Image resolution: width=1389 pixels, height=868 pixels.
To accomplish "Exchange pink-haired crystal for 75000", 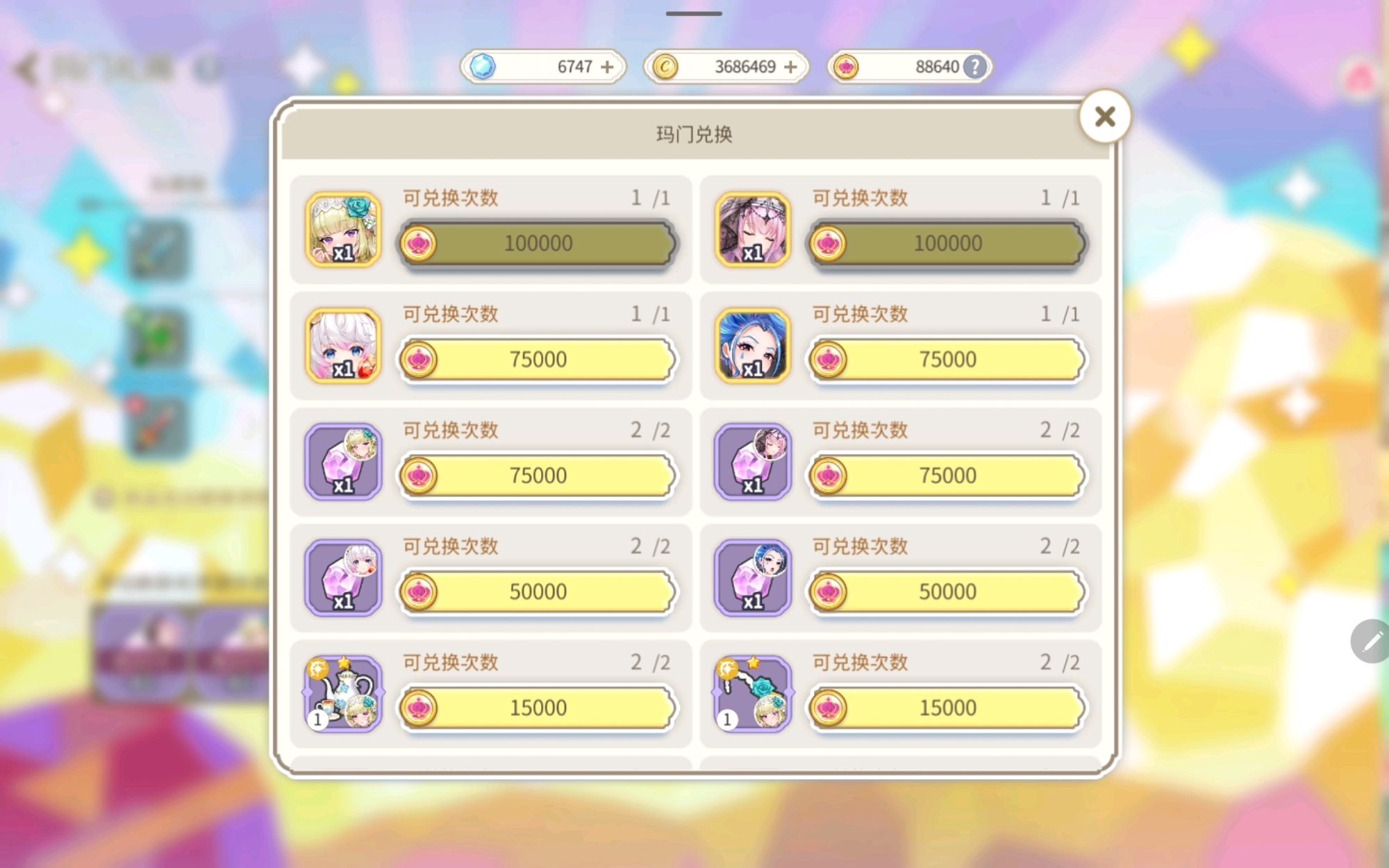I will [947, 476].
